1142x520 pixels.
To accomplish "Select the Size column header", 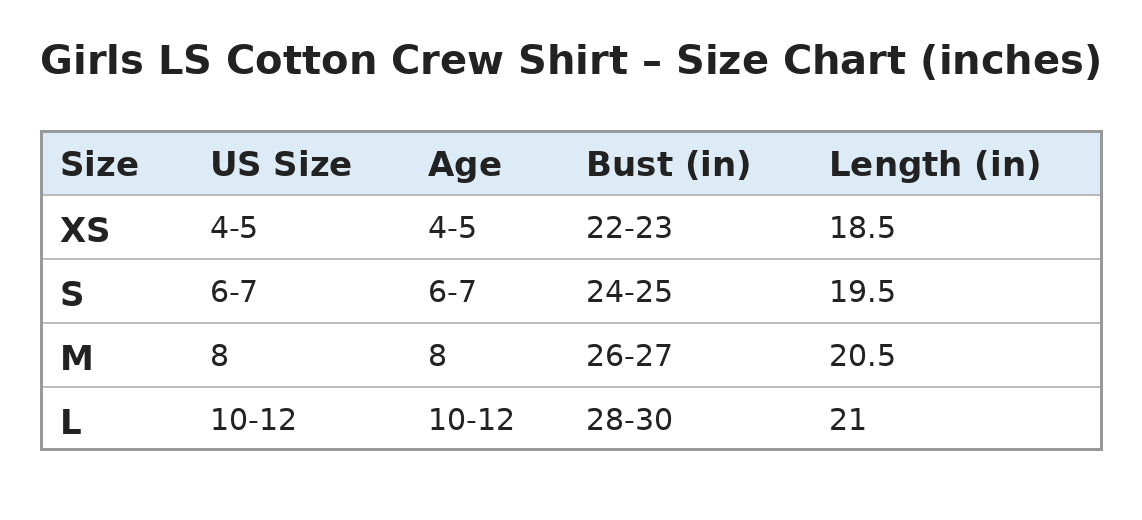I will tap(99, 165).
